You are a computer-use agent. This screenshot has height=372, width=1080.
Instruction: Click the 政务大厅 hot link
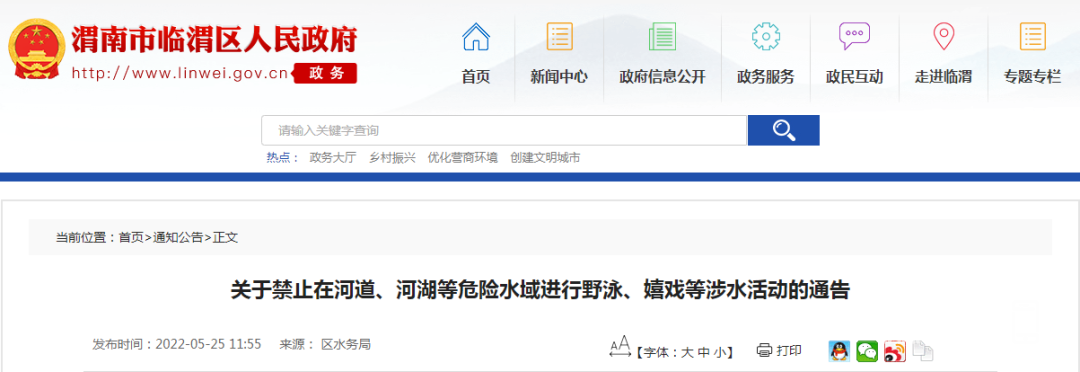[333, 158]
